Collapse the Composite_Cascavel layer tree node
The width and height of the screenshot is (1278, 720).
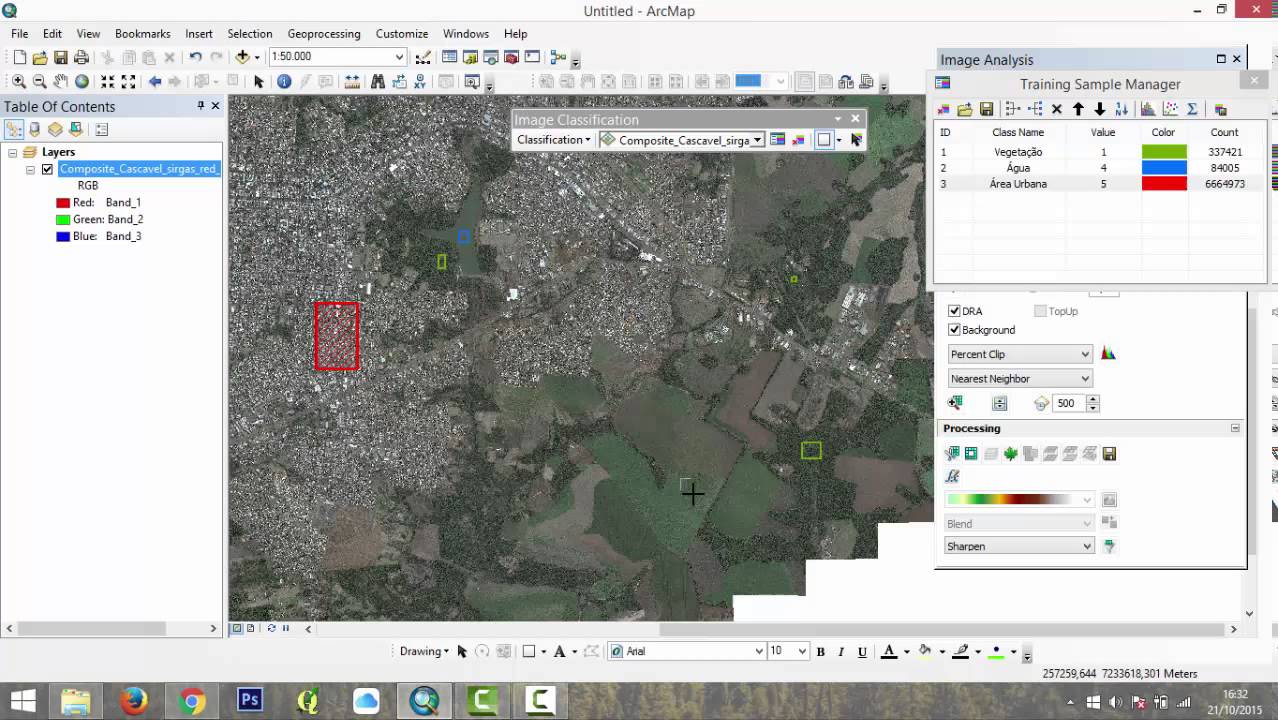(x=31, y=169)
